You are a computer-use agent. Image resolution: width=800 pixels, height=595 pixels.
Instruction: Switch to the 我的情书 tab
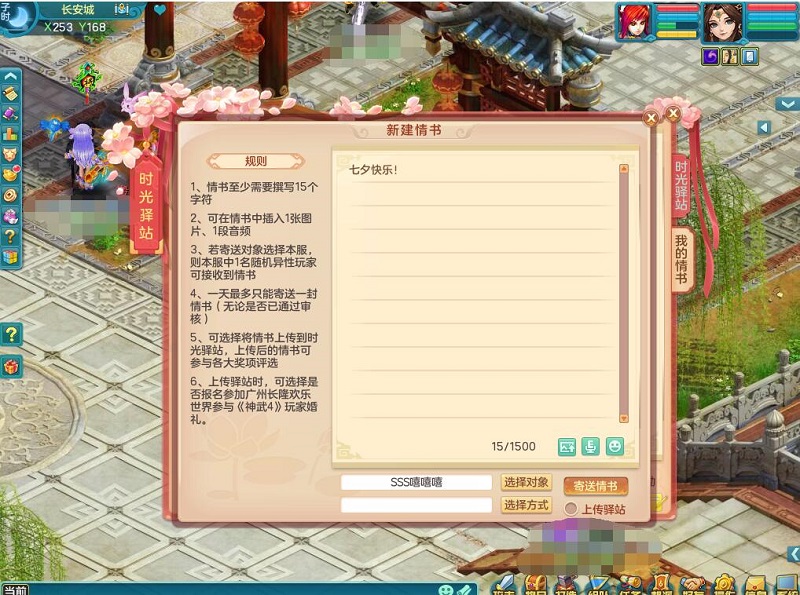pyautogui.click(x=682, y=259)
